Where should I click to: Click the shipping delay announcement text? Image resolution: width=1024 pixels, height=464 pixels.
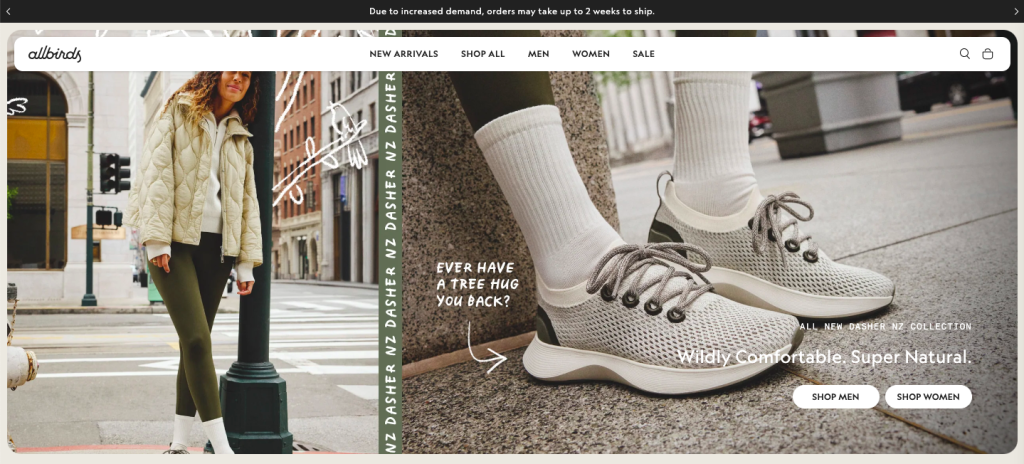511,11
